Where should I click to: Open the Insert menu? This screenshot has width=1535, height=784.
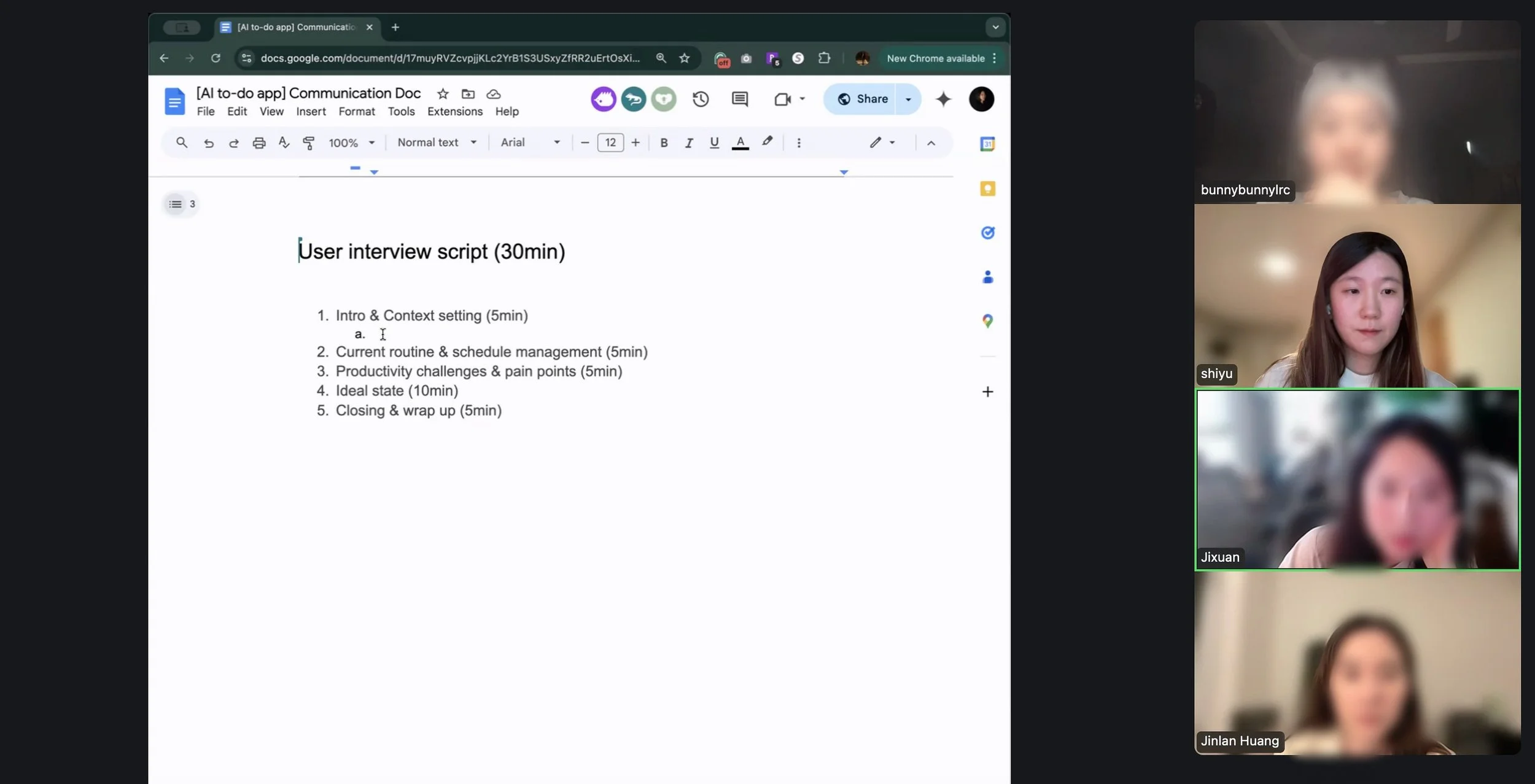(311, 111)
